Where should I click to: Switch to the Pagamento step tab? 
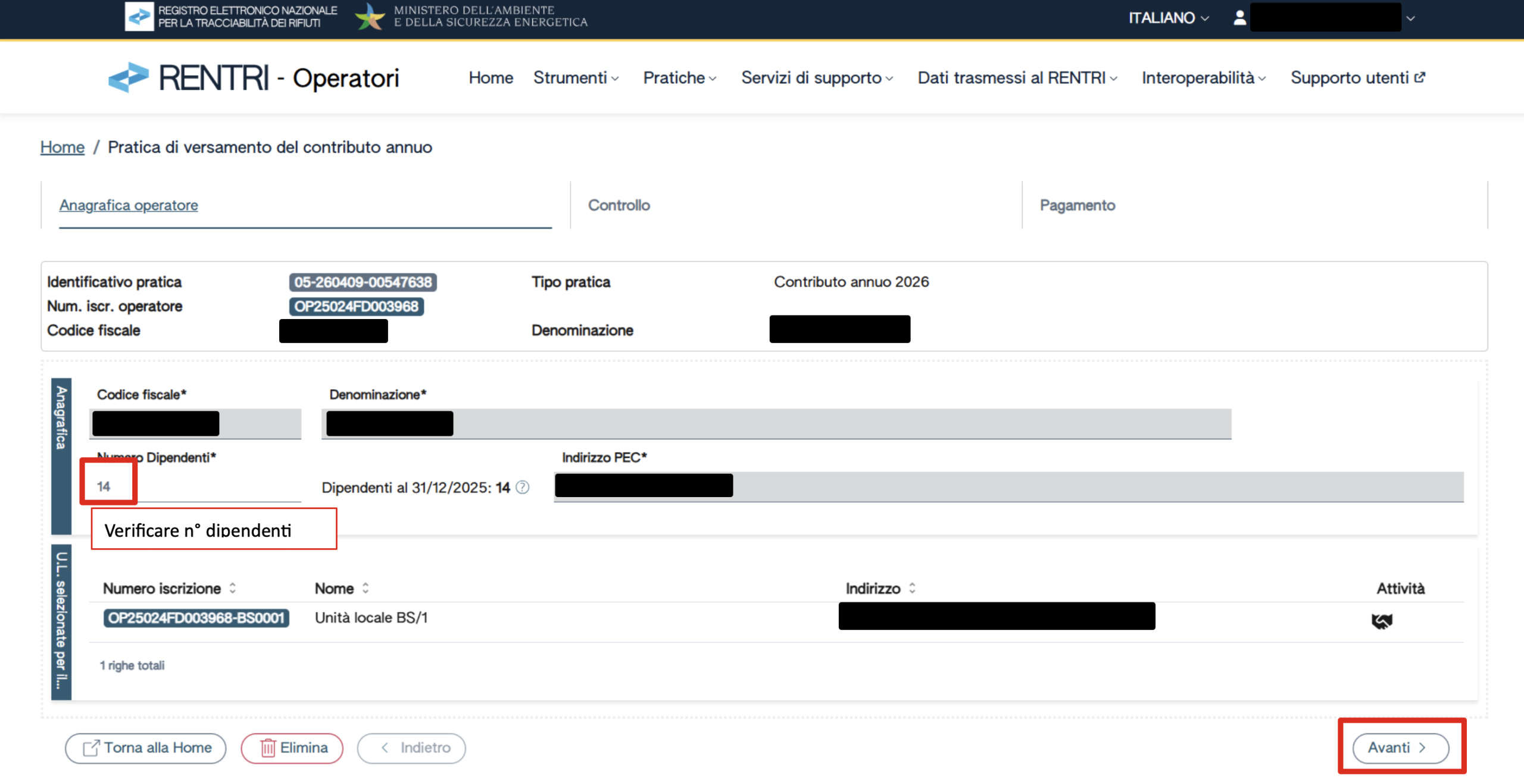(x=1077, y=205)
